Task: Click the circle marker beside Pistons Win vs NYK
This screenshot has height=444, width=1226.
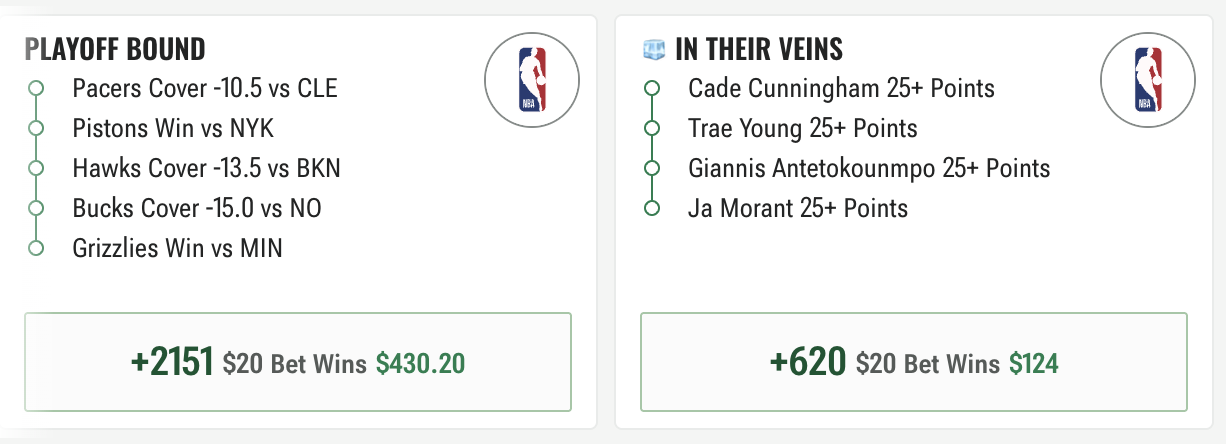Action: coord(36,128)
